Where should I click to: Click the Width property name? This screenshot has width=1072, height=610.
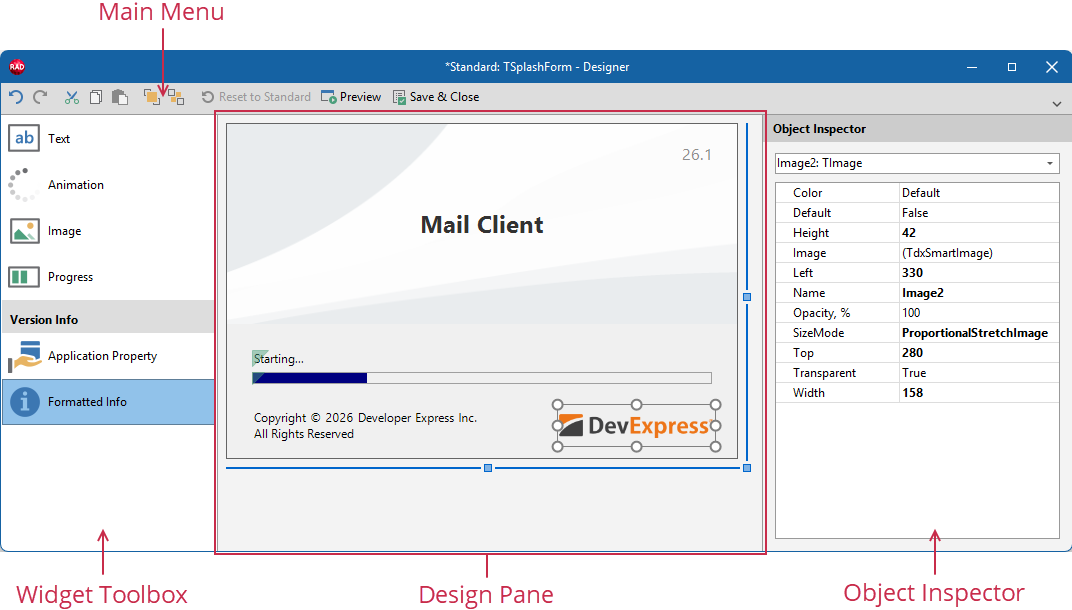(809, 393)
